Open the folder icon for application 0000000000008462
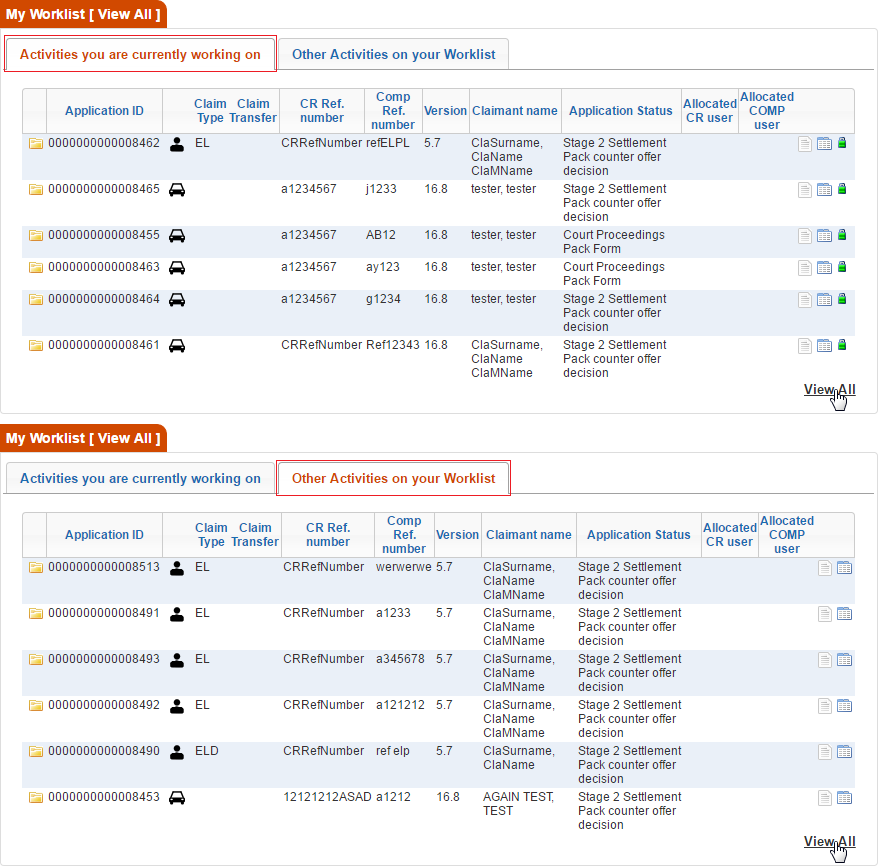This screenshot has height=866, width=878. point(35,143)
